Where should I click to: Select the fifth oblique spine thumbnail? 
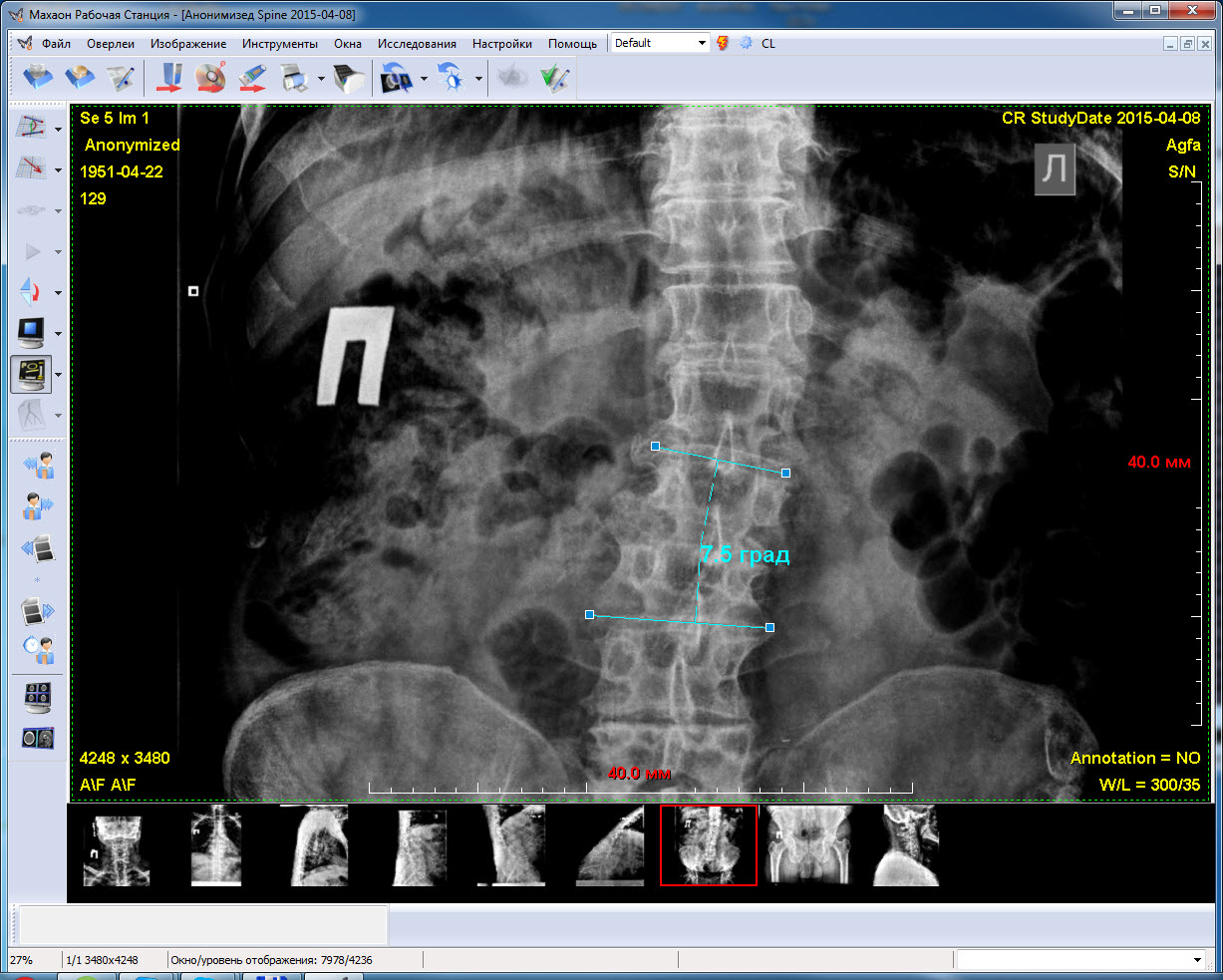pyautogui.click(x=511, y=845)
